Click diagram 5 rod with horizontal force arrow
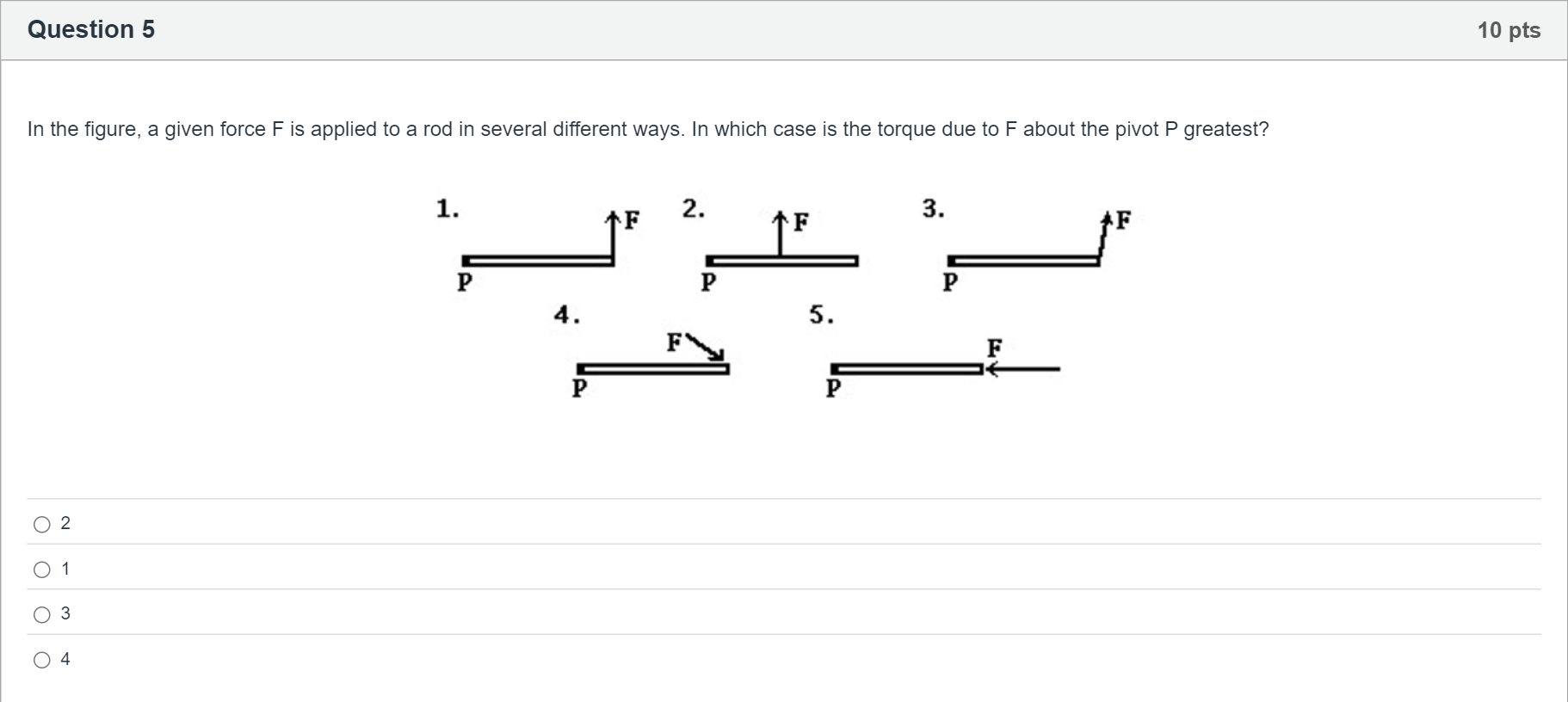1568x702 pixels. pos(906,369)
